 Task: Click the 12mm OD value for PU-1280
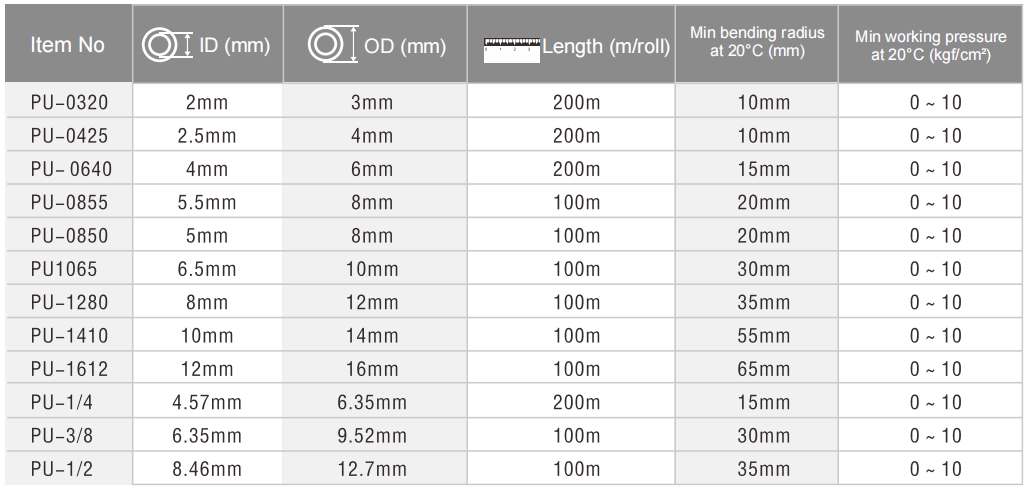click(x=372, y=302)
